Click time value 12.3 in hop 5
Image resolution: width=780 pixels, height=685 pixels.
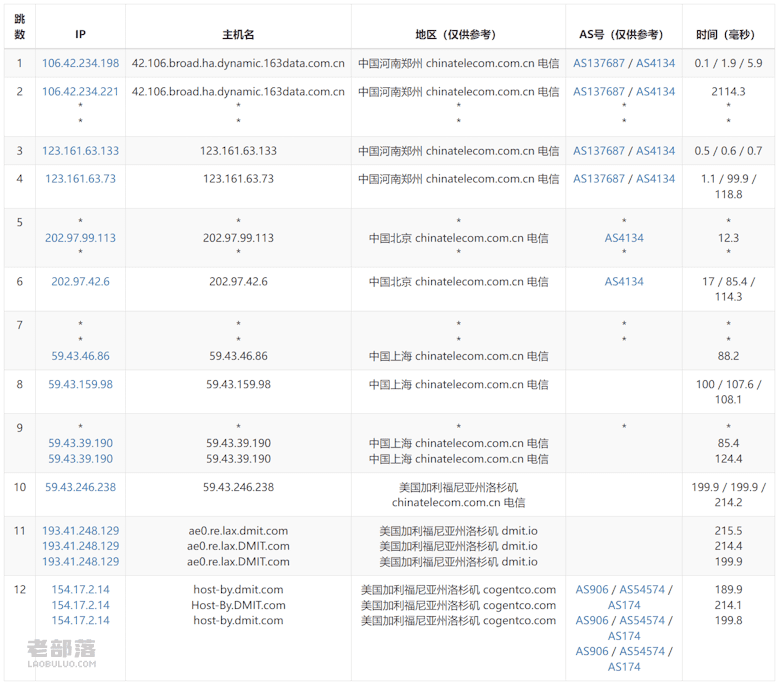(x=728, y=238)
